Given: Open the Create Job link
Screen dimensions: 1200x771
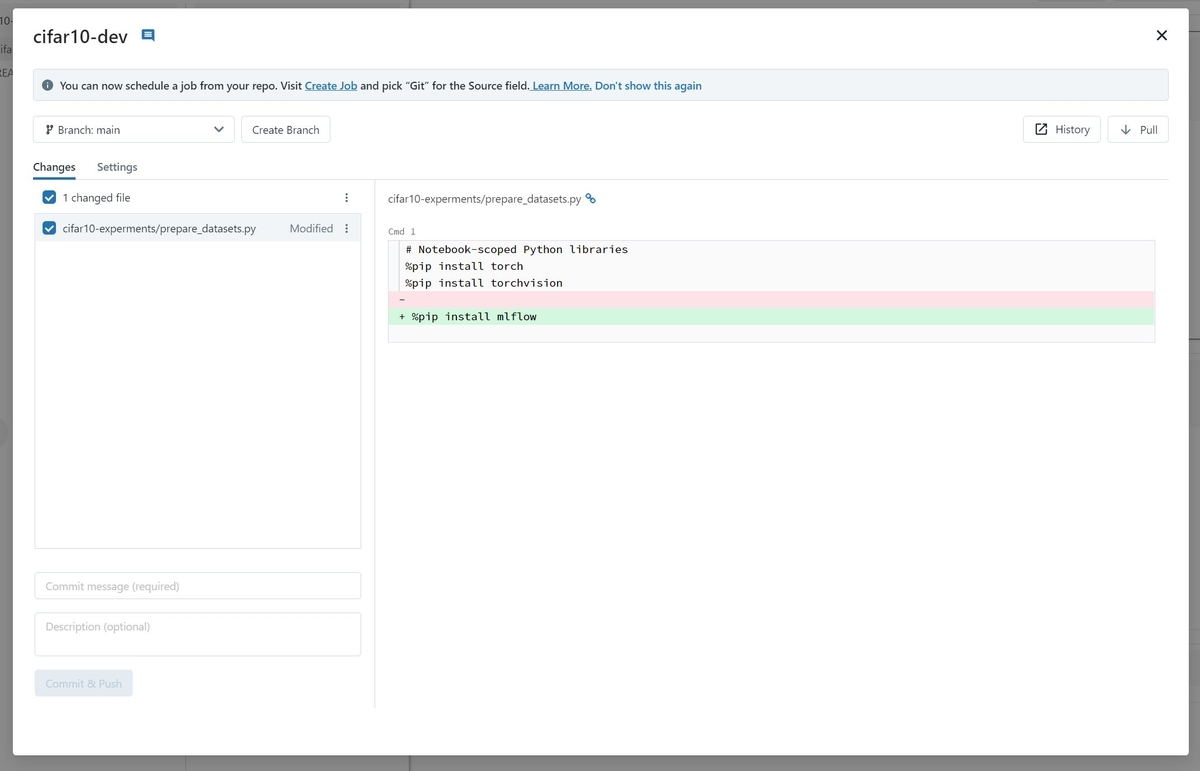Looking at the screenshot, I should [x=331, y=86].
